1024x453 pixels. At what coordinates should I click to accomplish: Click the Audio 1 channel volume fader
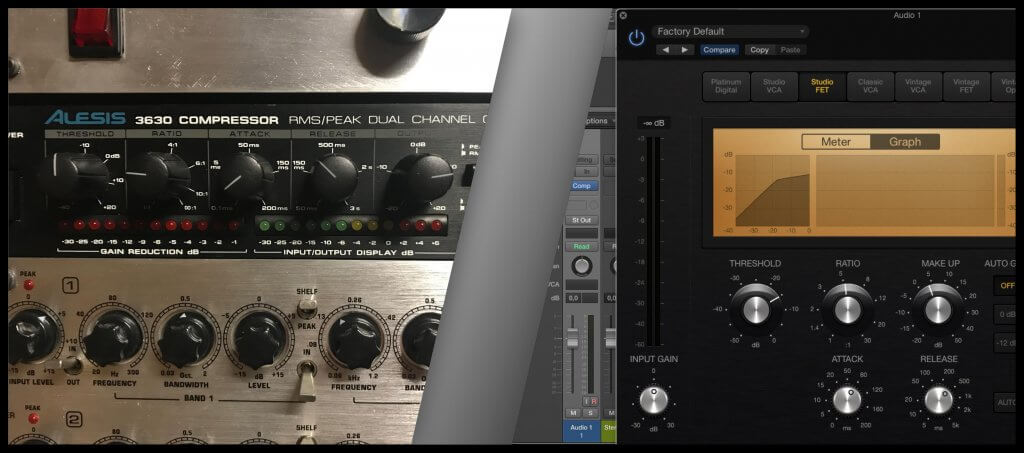click(x=572, y=339)
